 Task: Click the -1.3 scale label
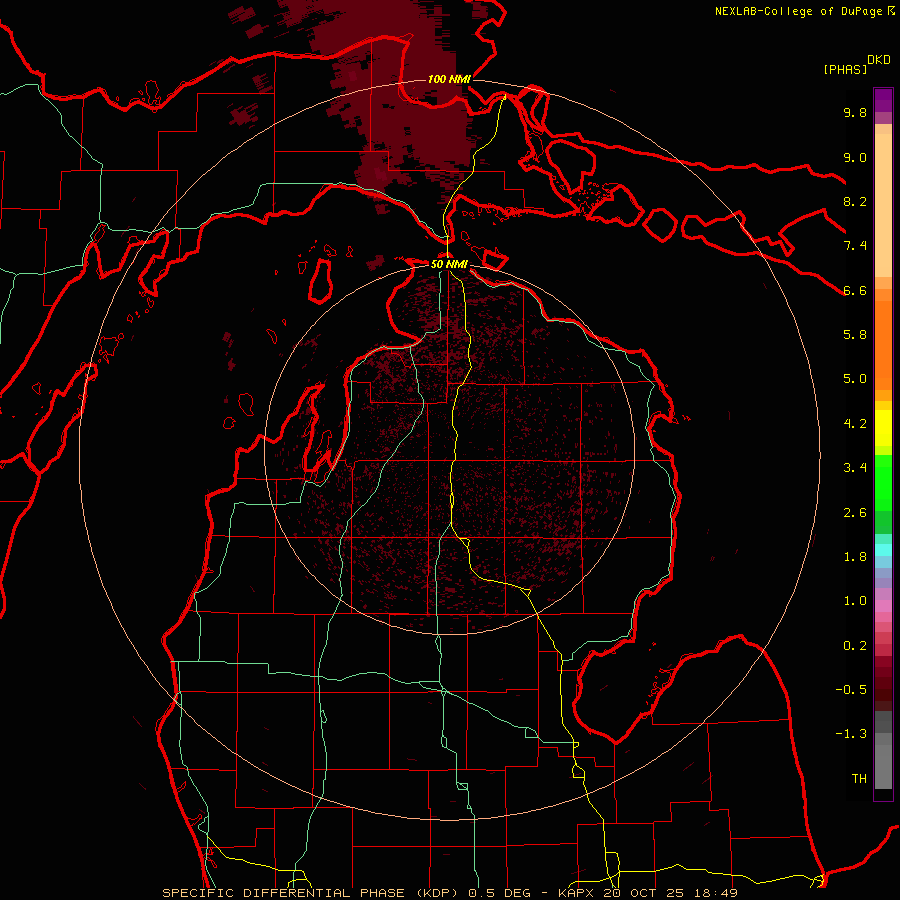tap(851, 734)
